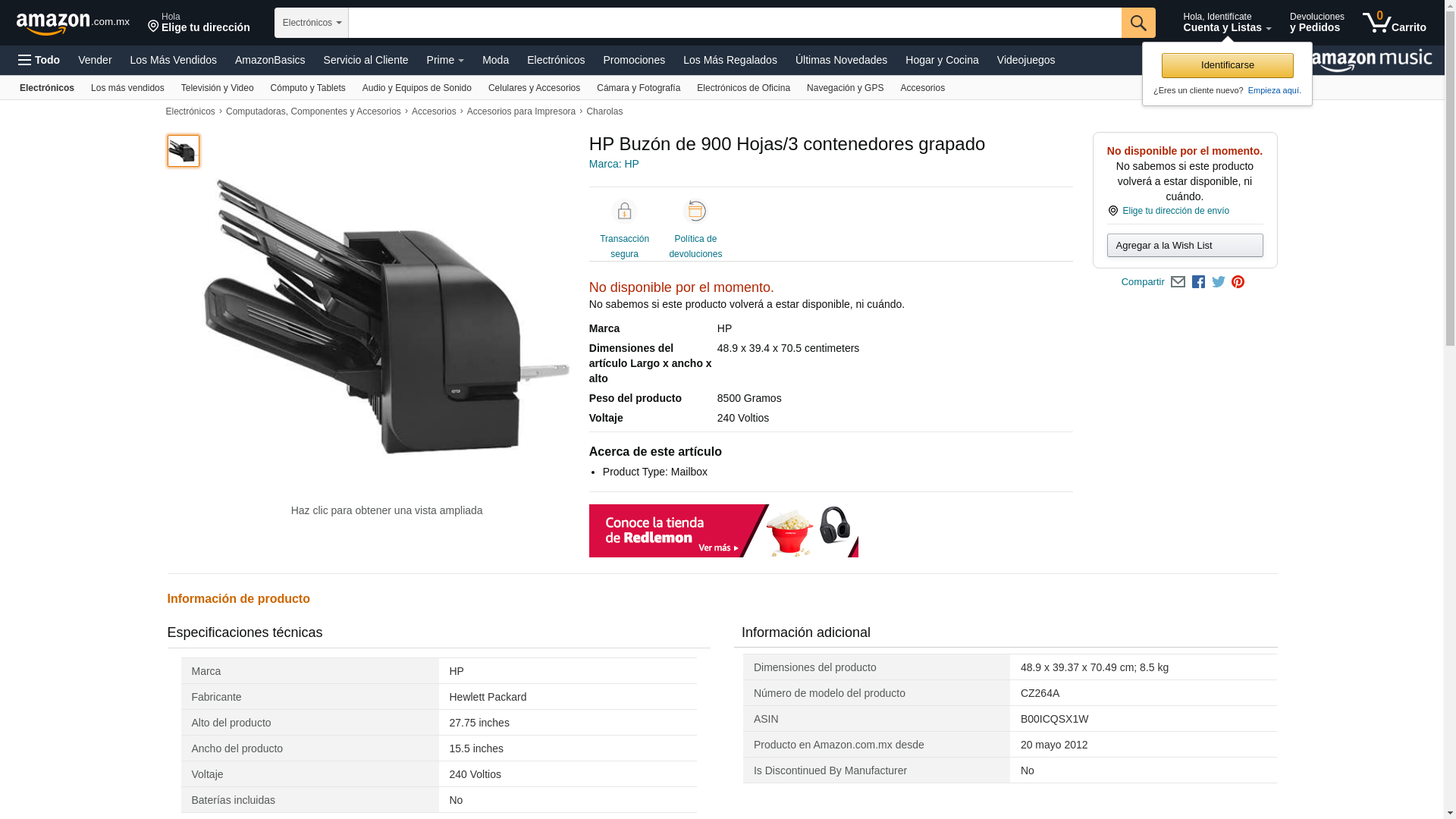Viewport: 1456px width, 819px height.
Task: Expand the Electrónicos search category dropdown
Action: 312,23
